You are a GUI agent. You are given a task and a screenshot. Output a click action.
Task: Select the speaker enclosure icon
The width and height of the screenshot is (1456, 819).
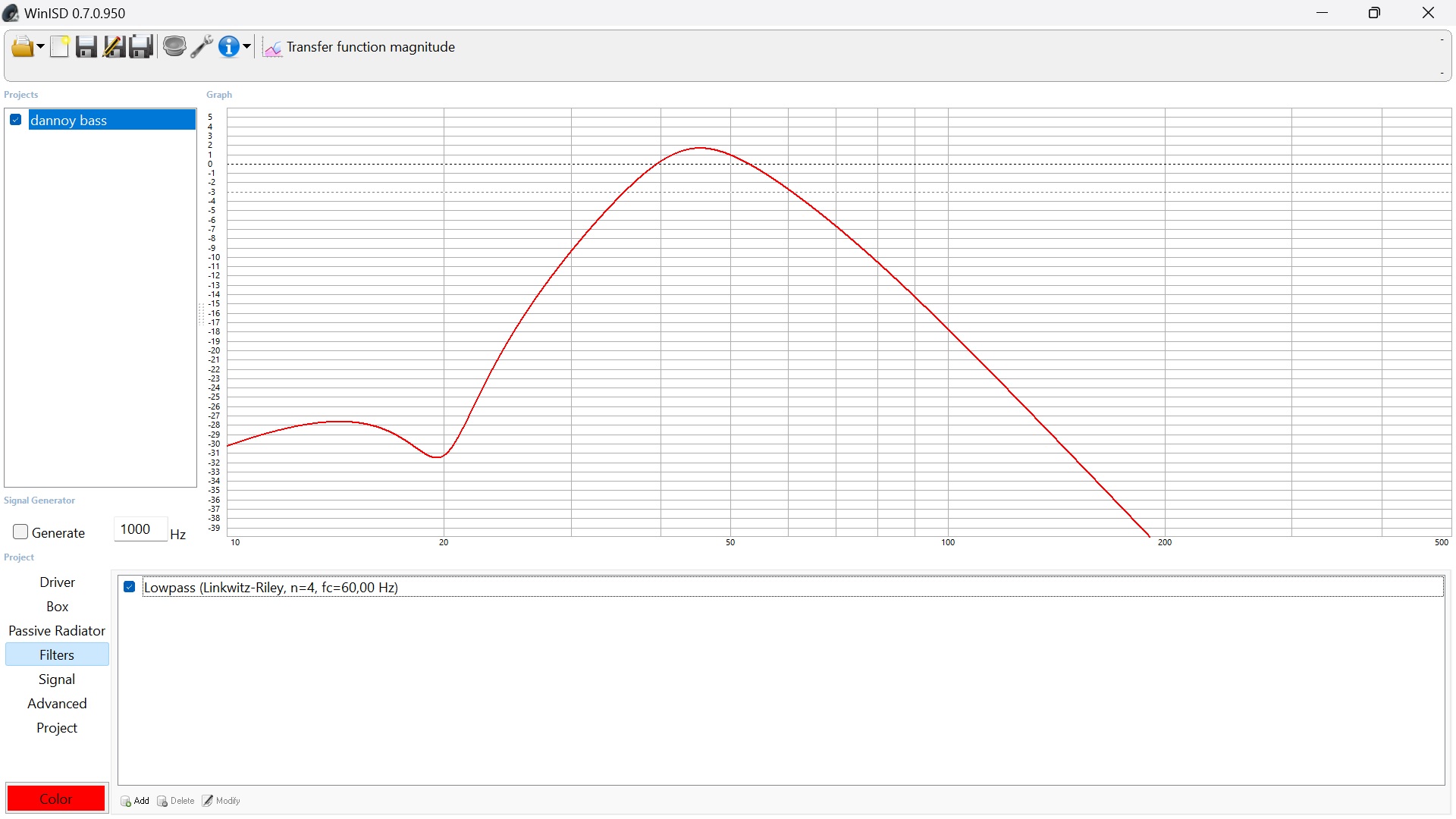click(177, 46)
